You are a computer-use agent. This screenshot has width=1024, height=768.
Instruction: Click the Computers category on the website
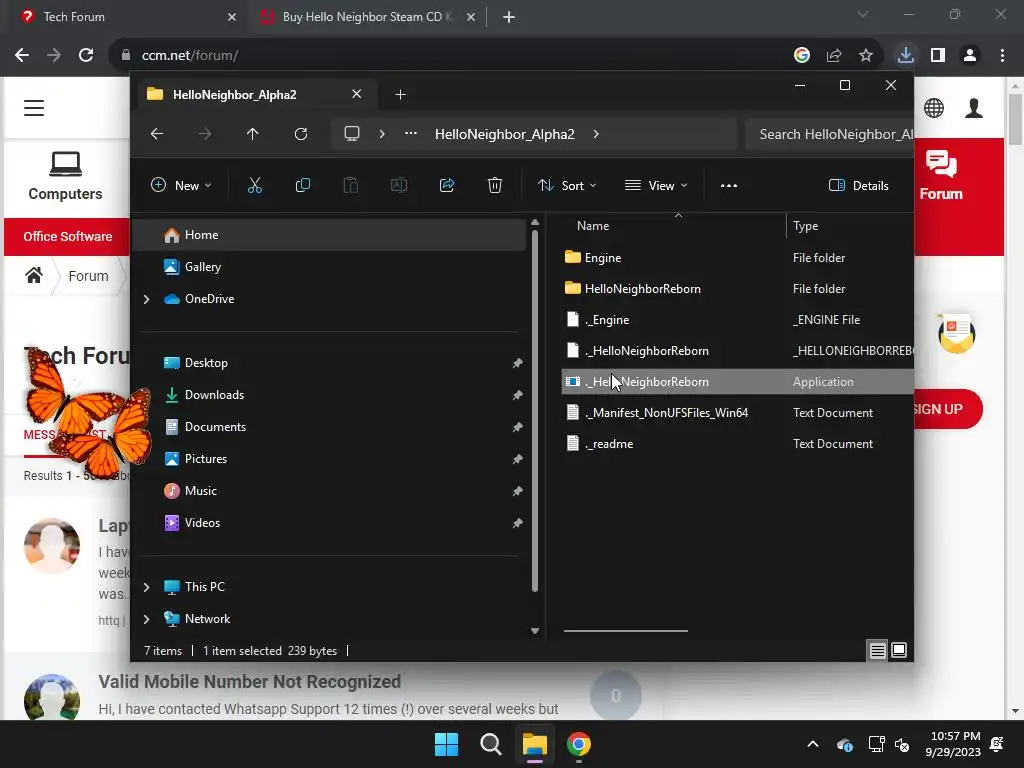(65, 176)
